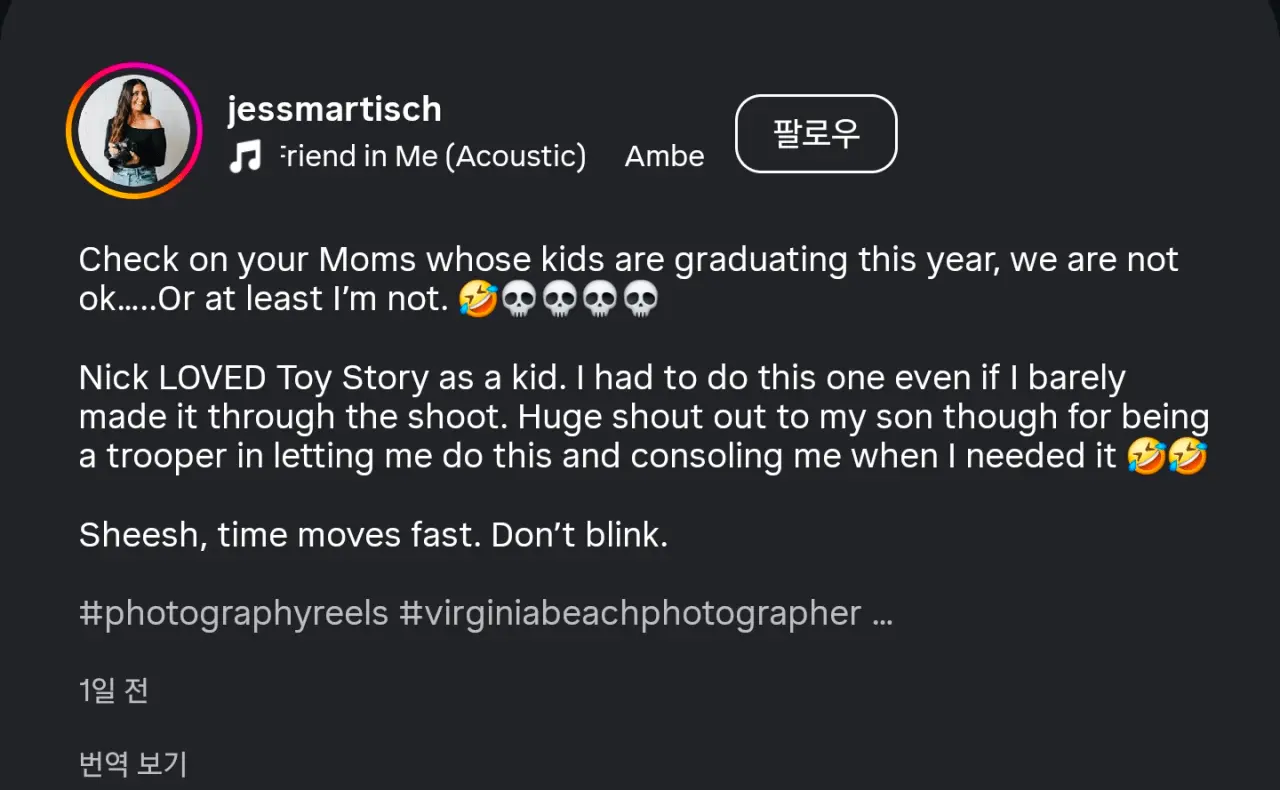This screenshot has width=1280, height=790.
Task: Click the last skull emoji in the row
Action: 641,300
